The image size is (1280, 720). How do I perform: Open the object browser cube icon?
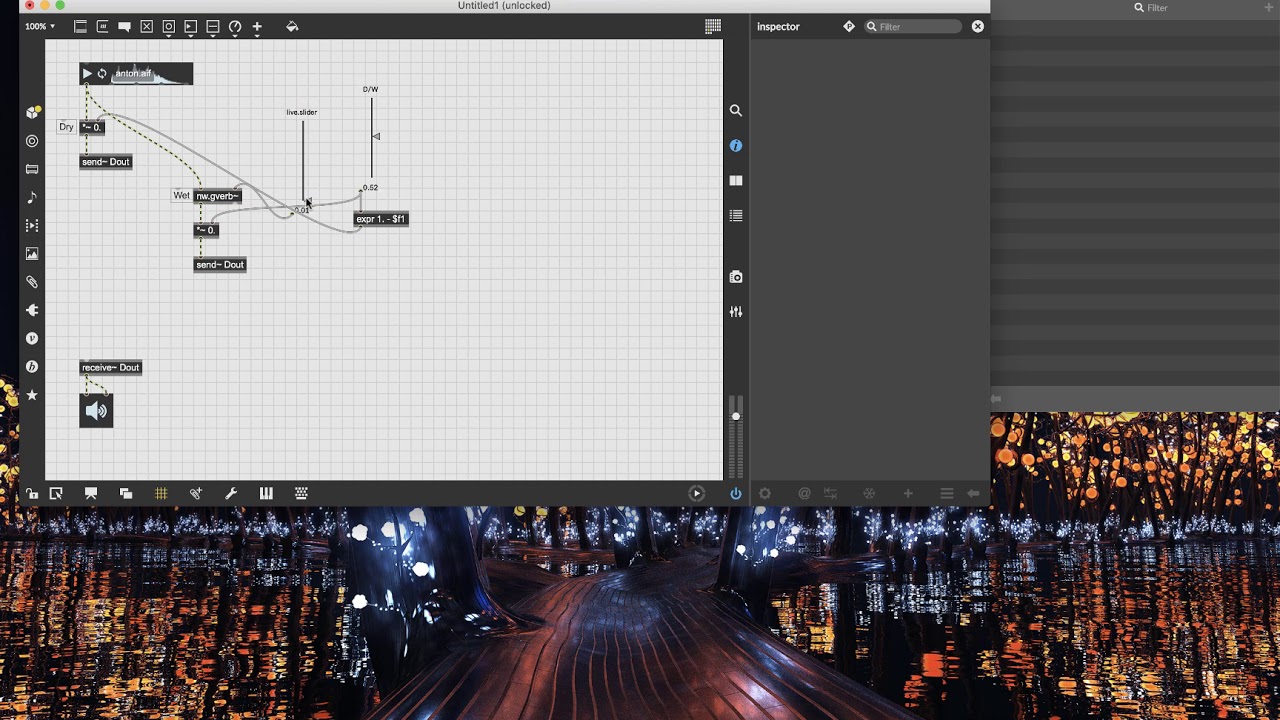32,112
